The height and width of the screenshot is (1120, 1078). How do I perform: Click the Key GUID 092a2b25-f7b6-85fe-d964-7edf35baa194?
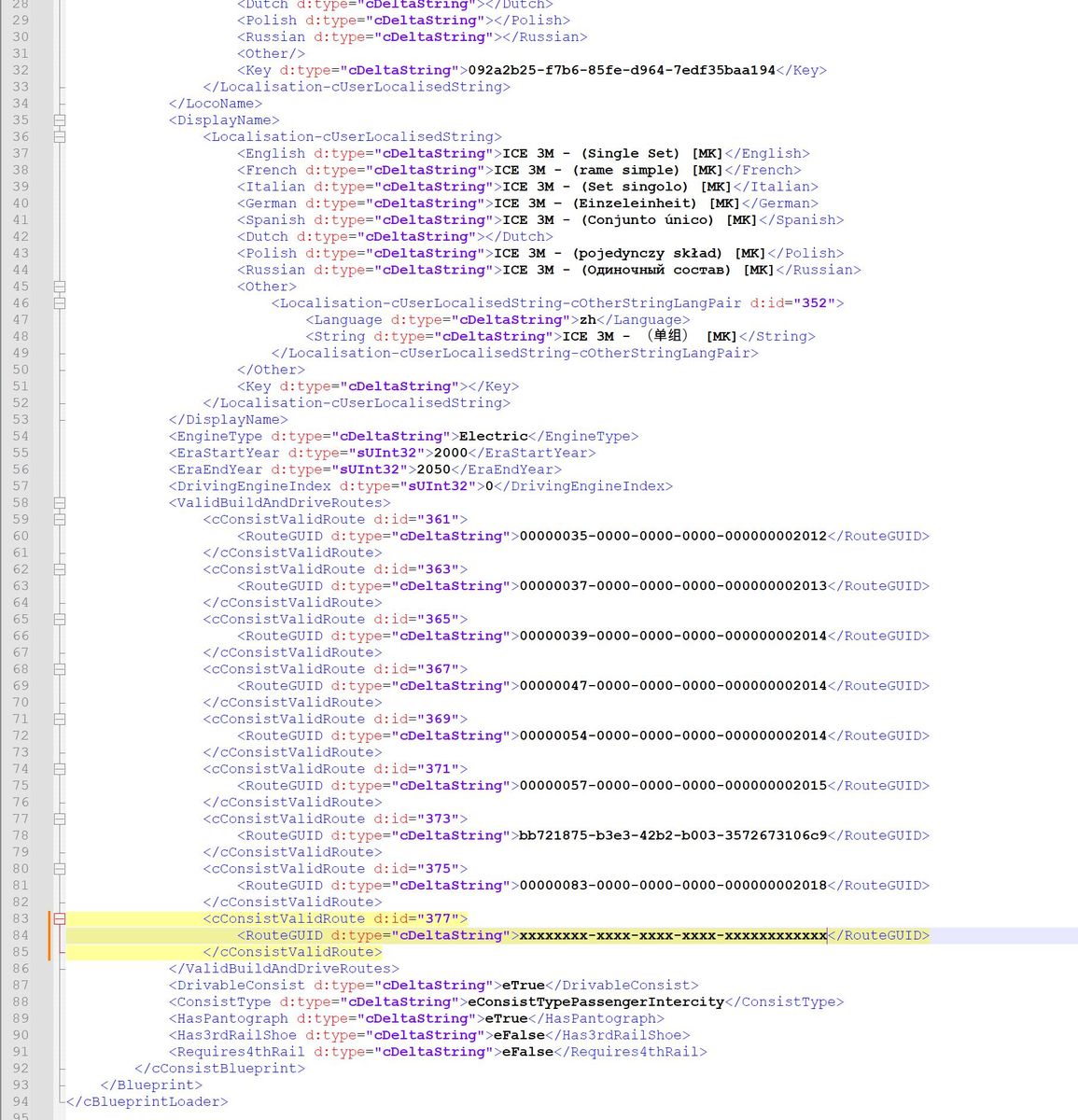[622, 70]
